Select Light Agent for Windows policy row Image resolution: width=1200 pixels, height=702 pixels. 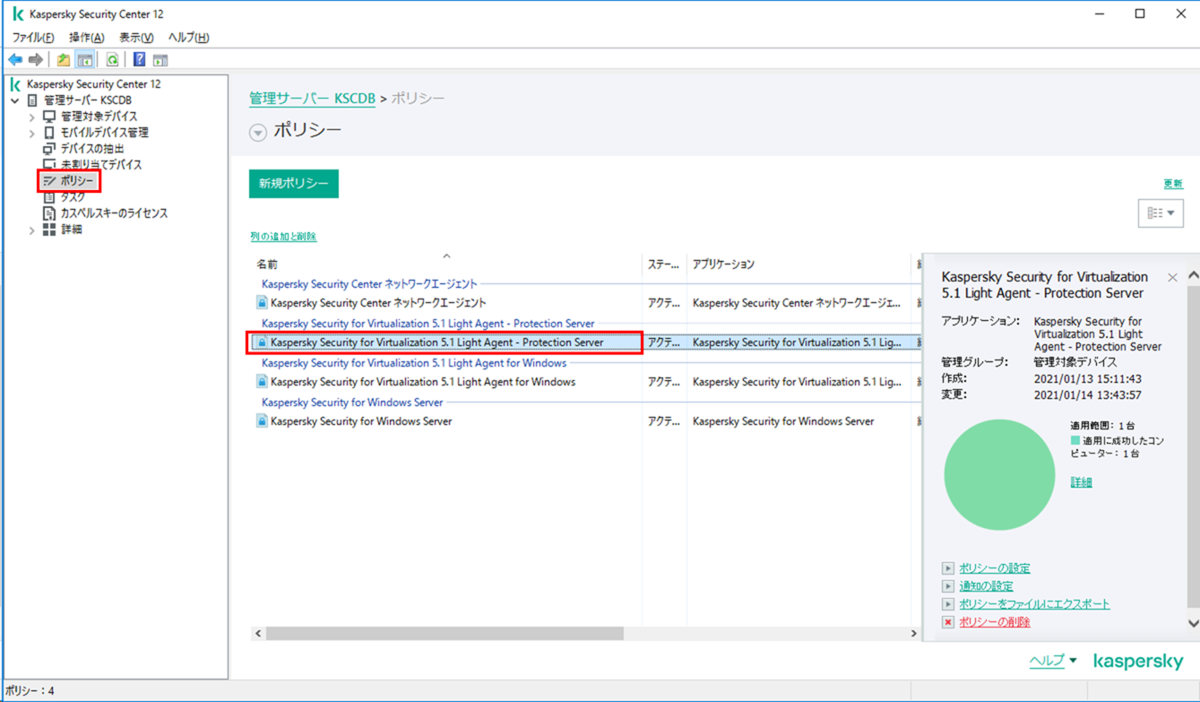(584, 382)
